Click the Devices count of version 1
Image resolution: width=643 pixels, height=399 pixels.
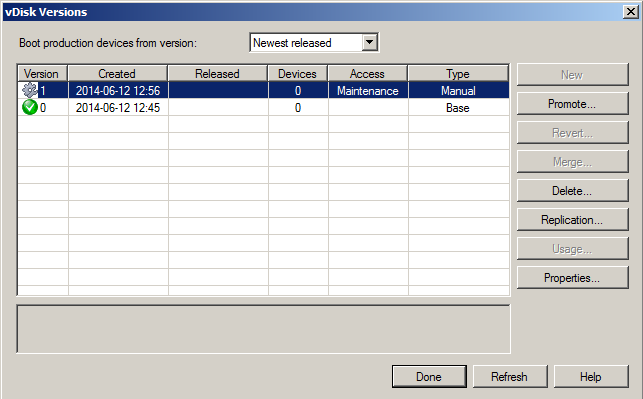[x=298, y=91]
